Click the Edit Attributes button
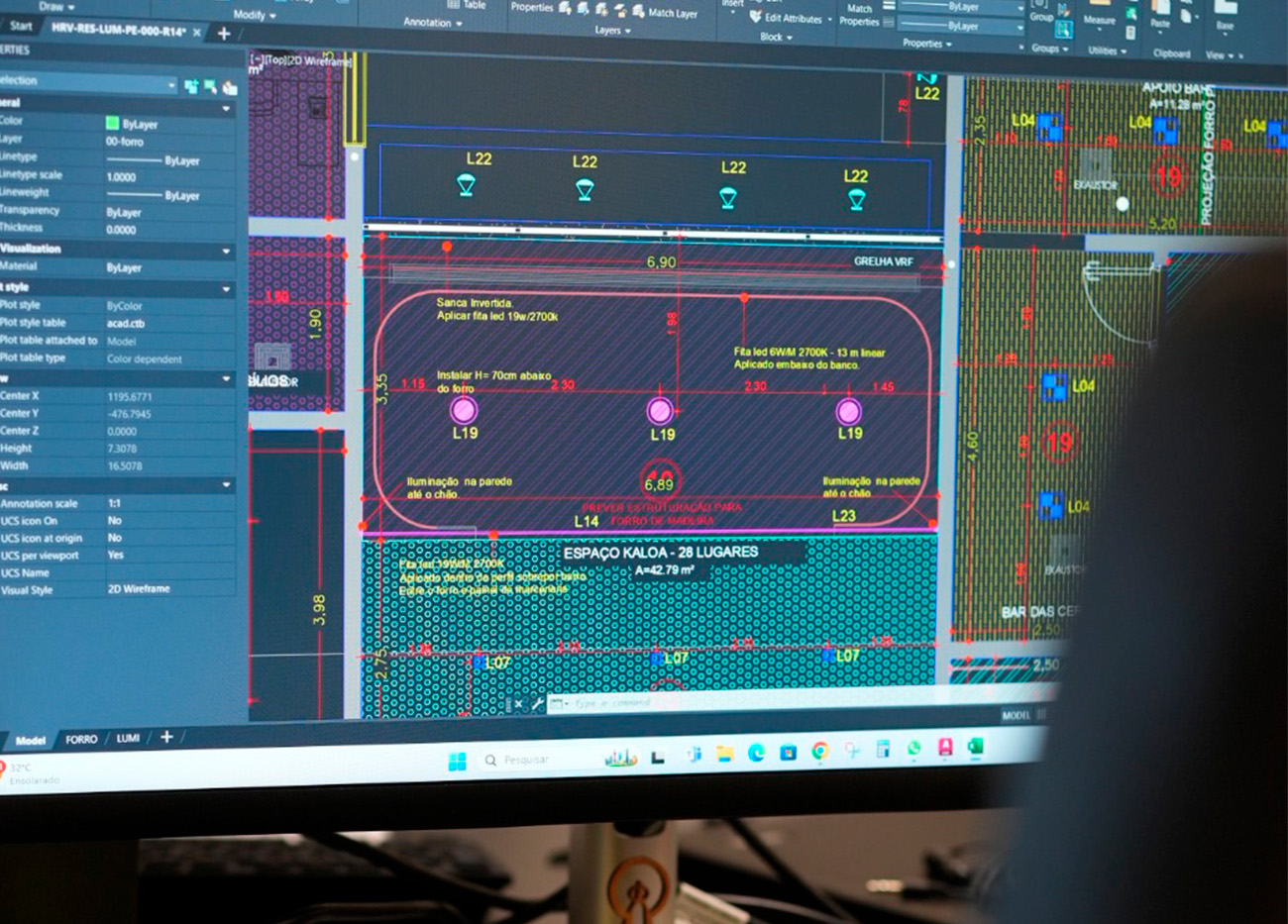 790,19
